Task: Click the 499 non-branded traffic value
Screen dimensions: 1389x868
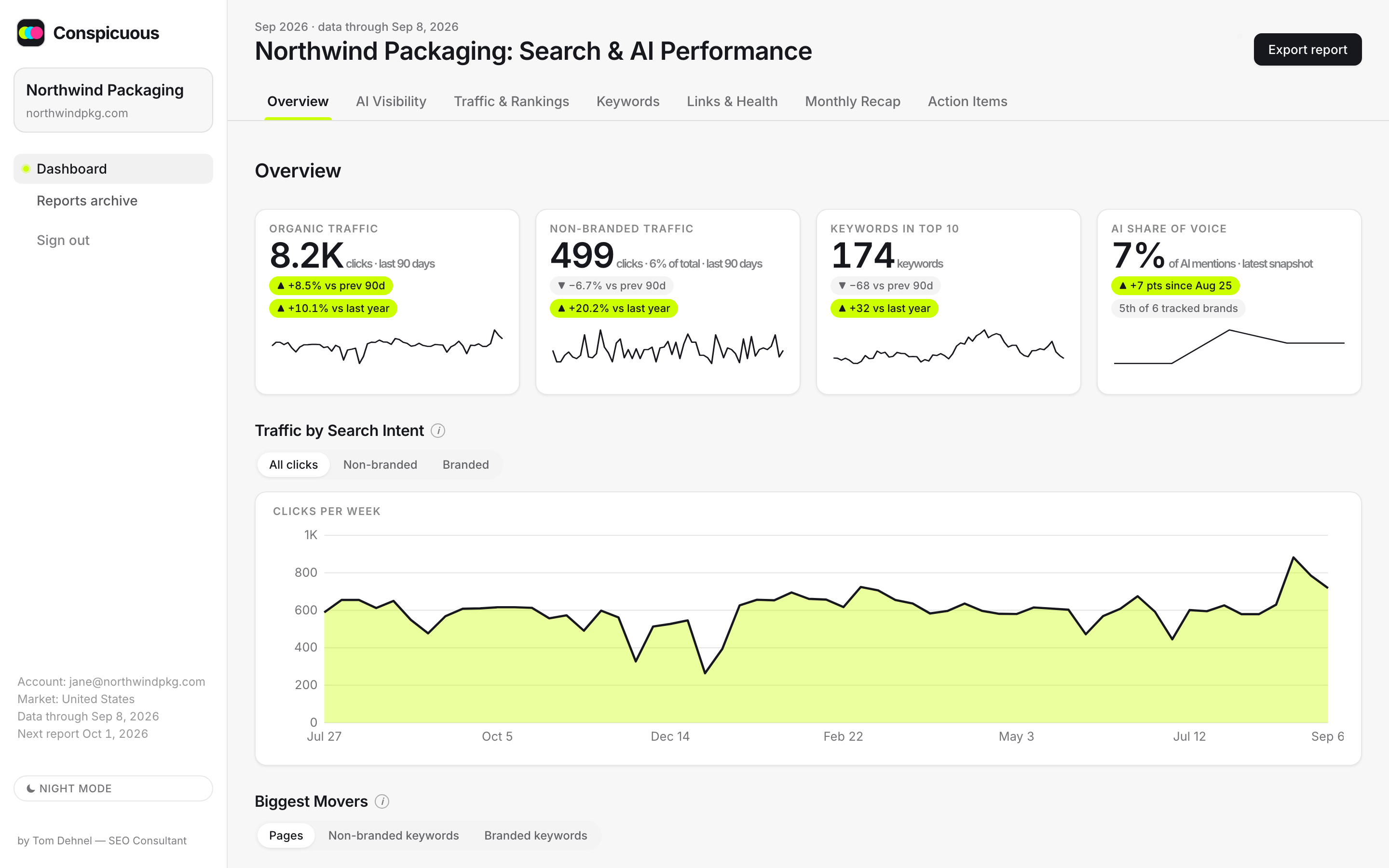Action: coord(582,256)
